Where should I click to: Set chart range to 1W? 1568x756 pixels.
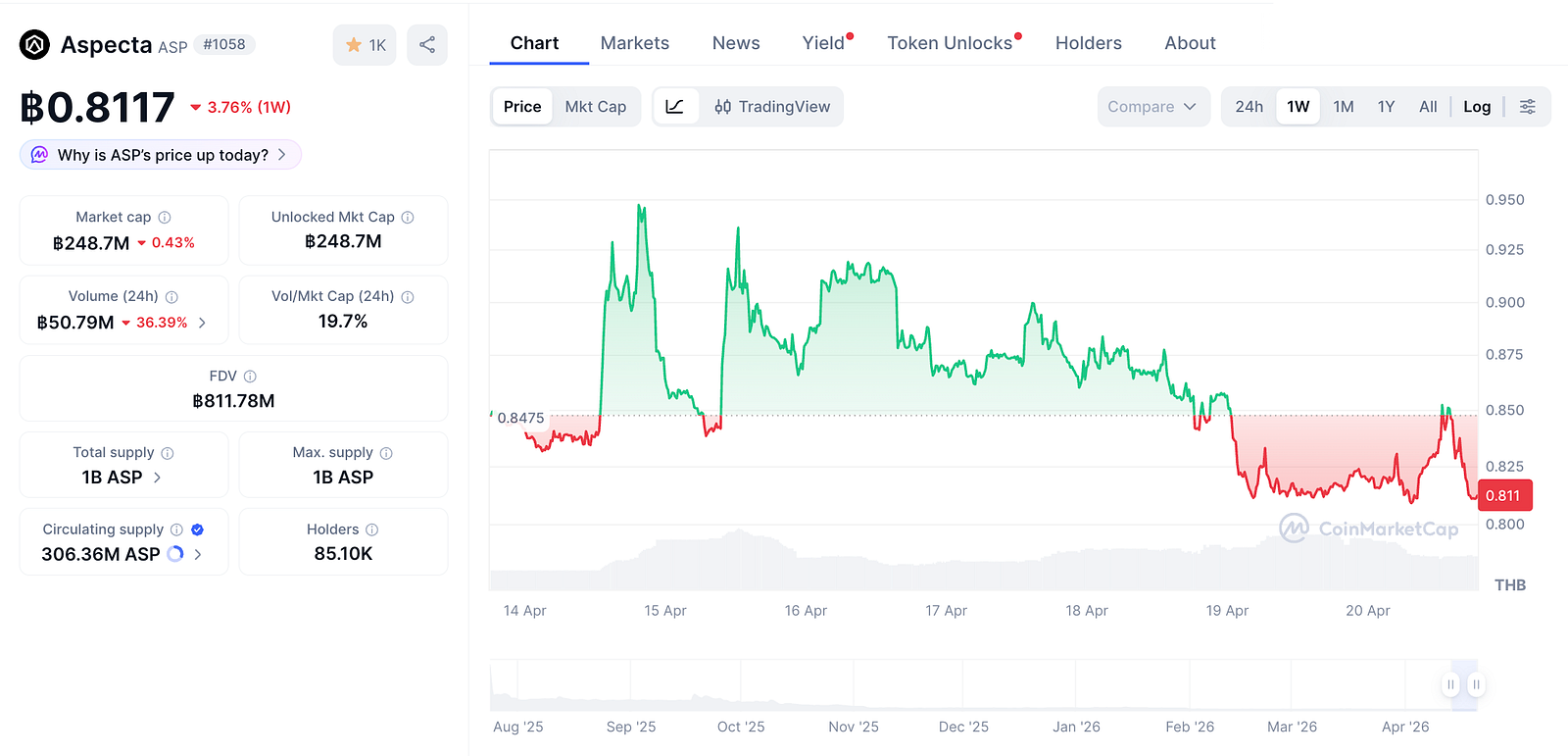[x=1298, y=107]
